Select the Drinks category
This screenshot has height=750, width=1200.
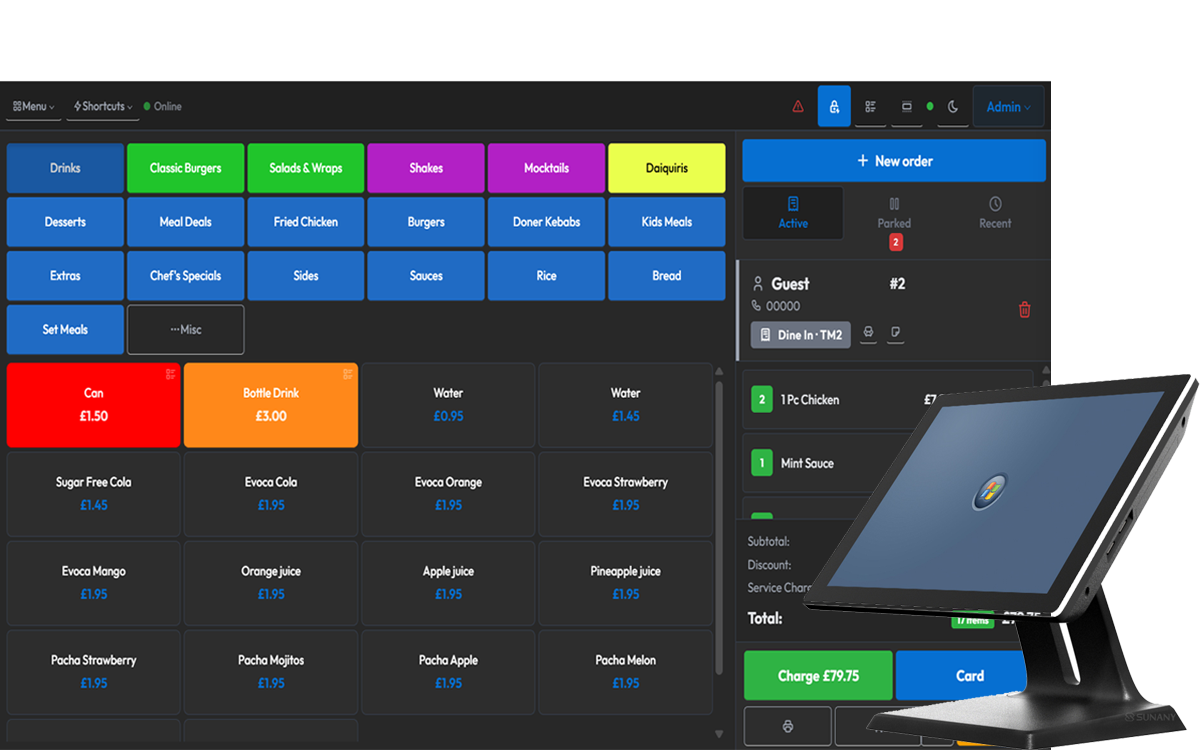(x=65, y=168)
